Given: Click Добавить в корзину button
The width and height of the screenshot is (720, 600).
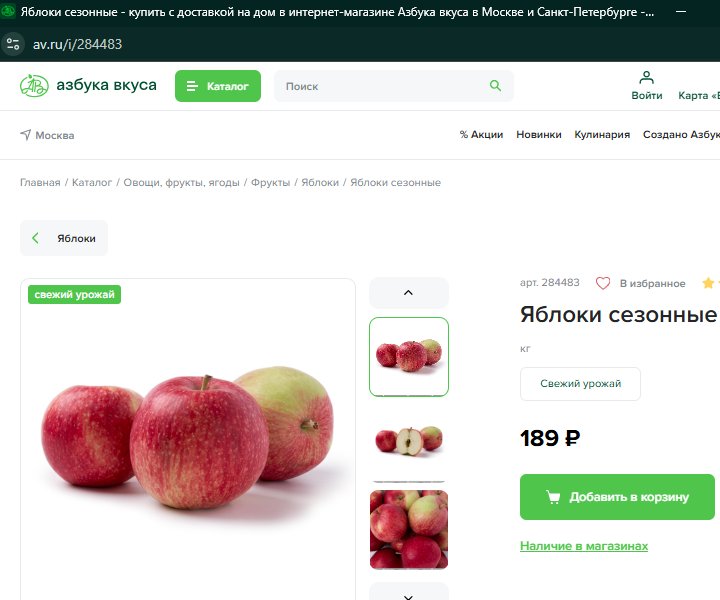Looking at the screenshot, I should point(617,497).
